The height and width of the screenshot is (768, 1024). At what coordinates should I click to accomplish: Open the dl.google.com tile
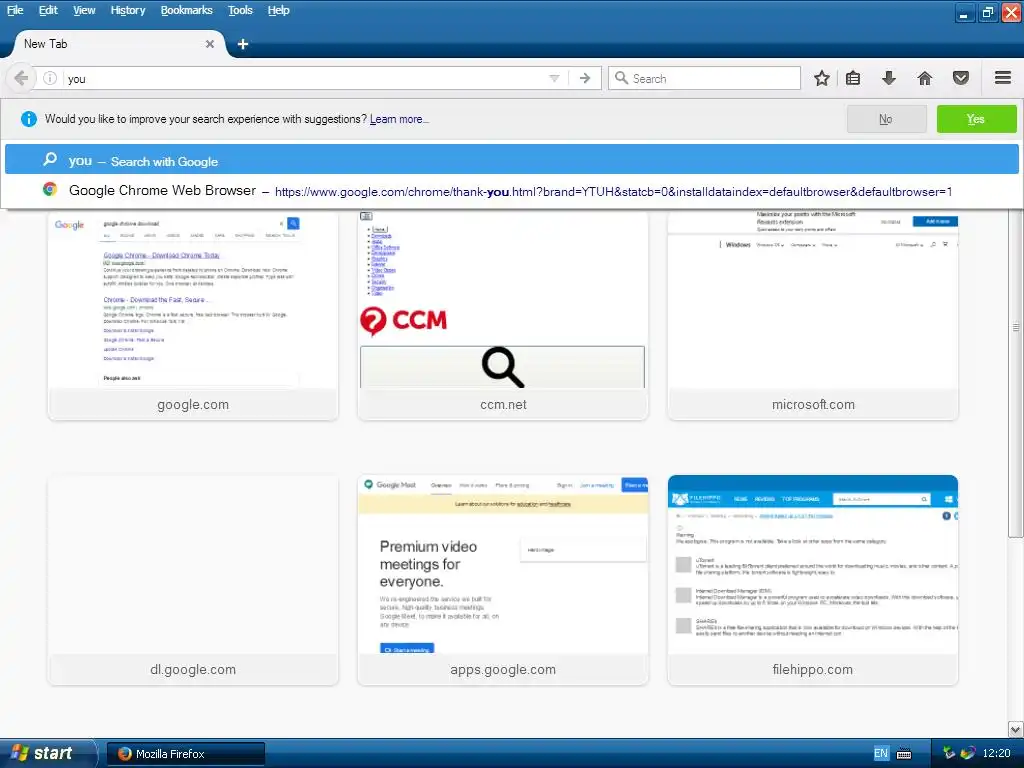(x=193, y=580)
